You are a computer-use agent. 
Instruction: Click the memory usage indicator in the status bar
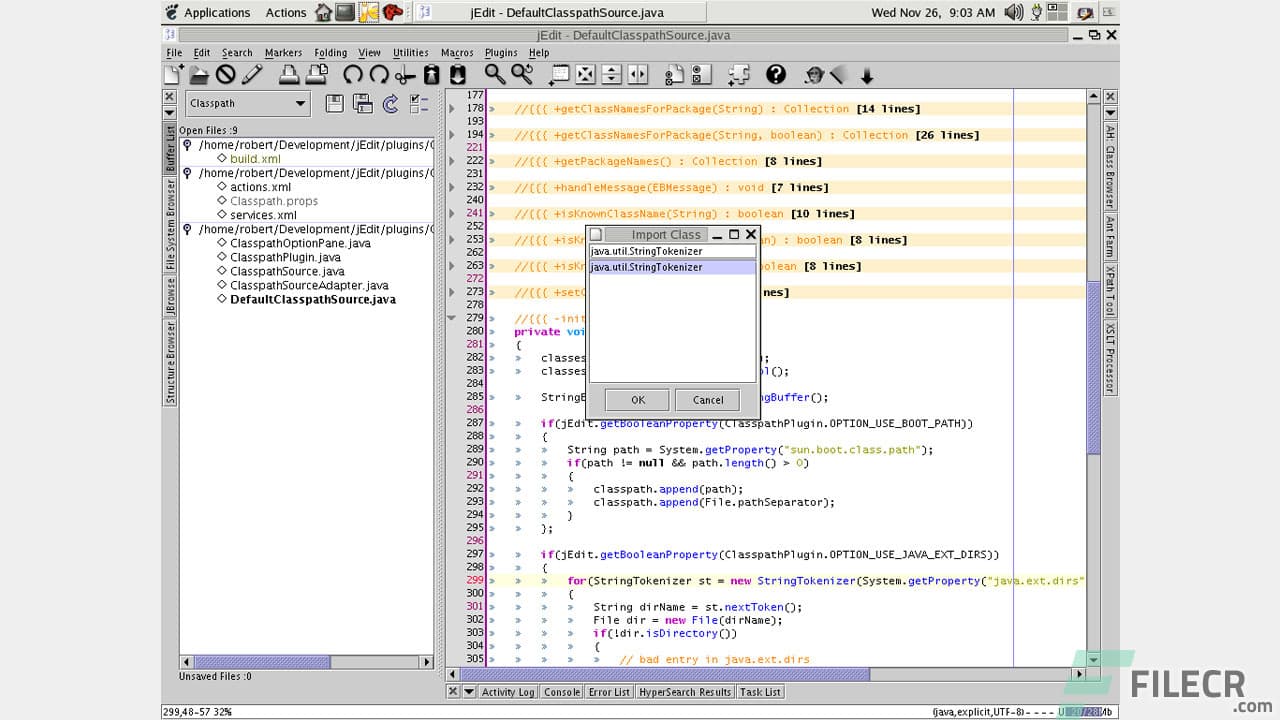point(1083,712)
